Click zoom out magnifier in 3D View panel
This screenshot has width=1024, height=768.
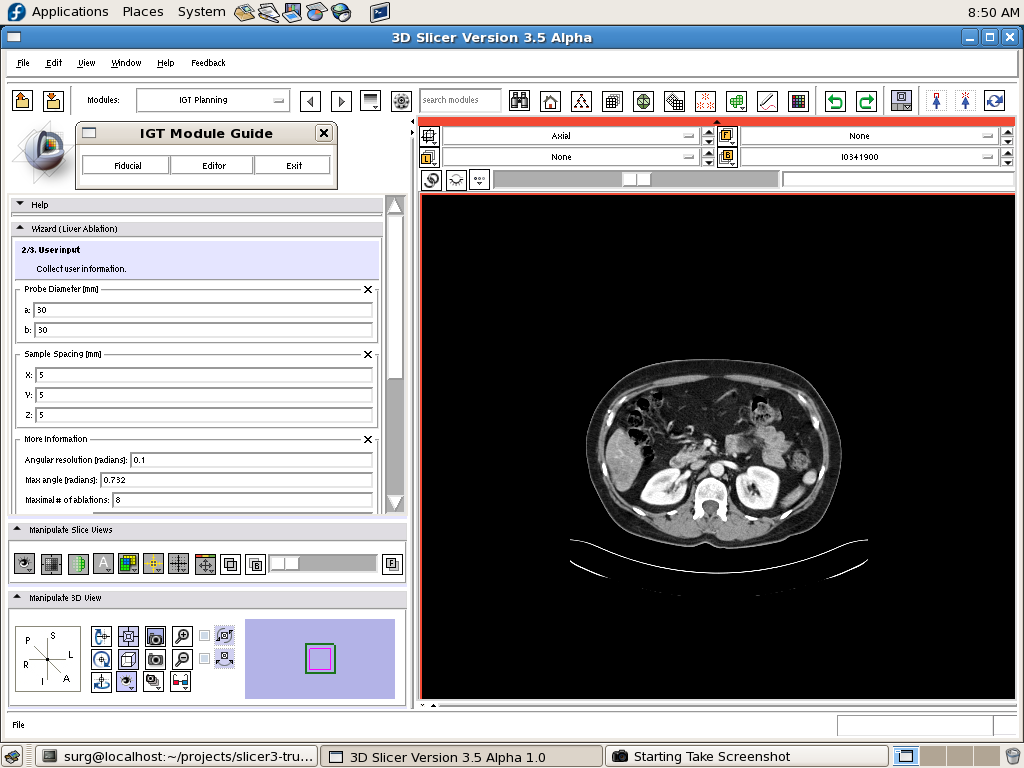point(182,659)
